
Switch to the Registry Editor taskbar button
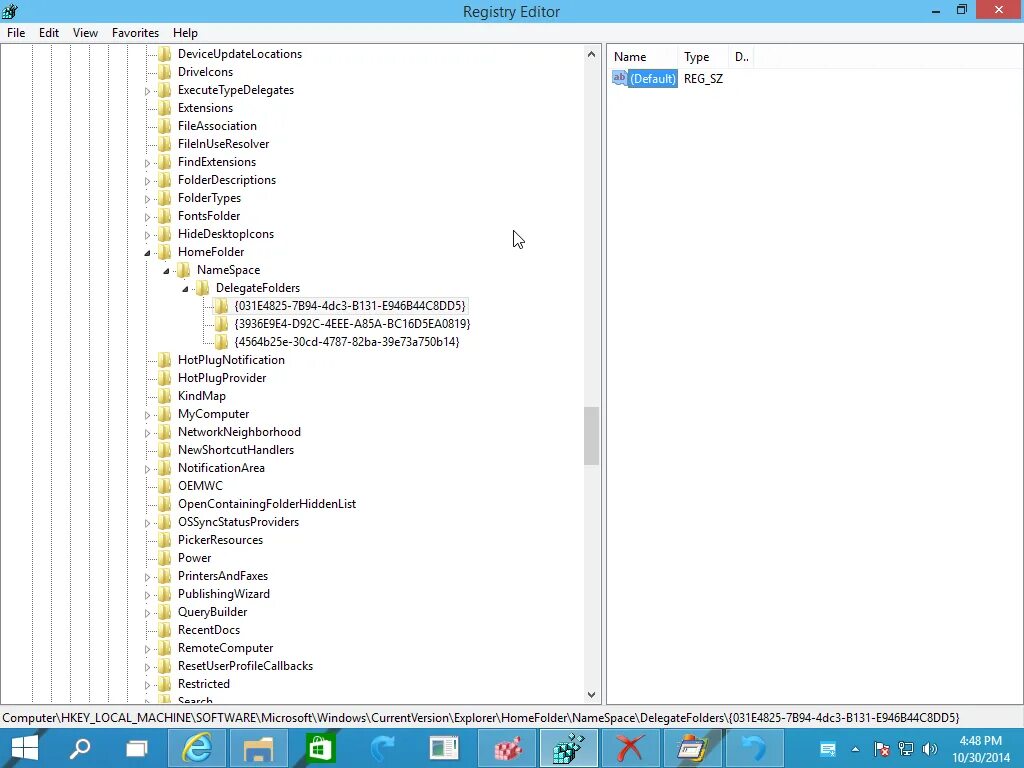point(568,748)
